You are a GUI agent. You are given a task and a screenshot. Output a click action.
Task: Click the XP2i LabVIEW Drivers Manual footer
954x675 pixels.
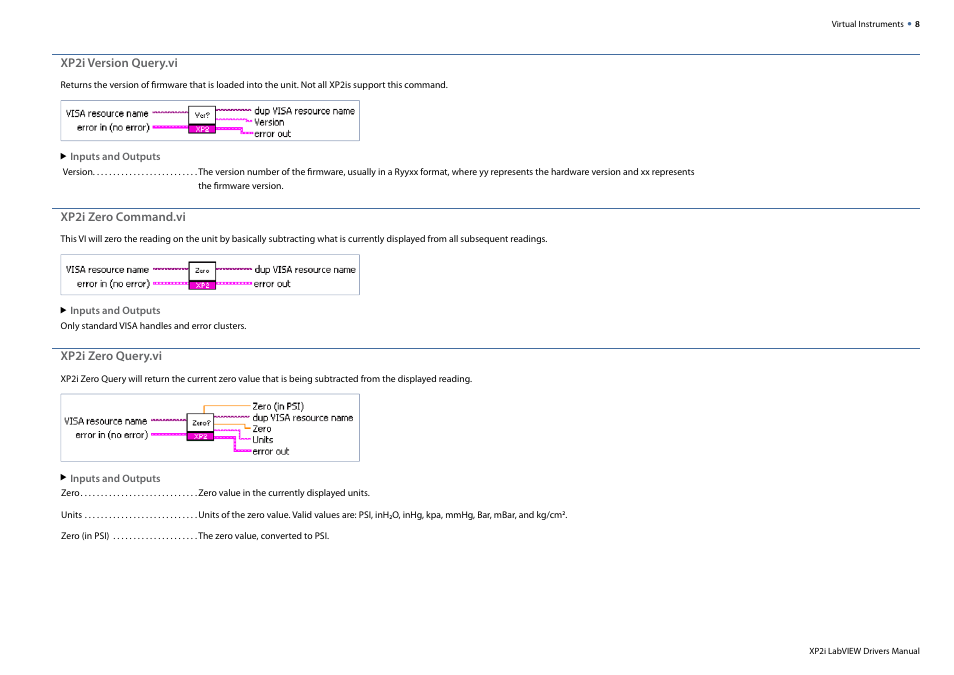[864, 651]
